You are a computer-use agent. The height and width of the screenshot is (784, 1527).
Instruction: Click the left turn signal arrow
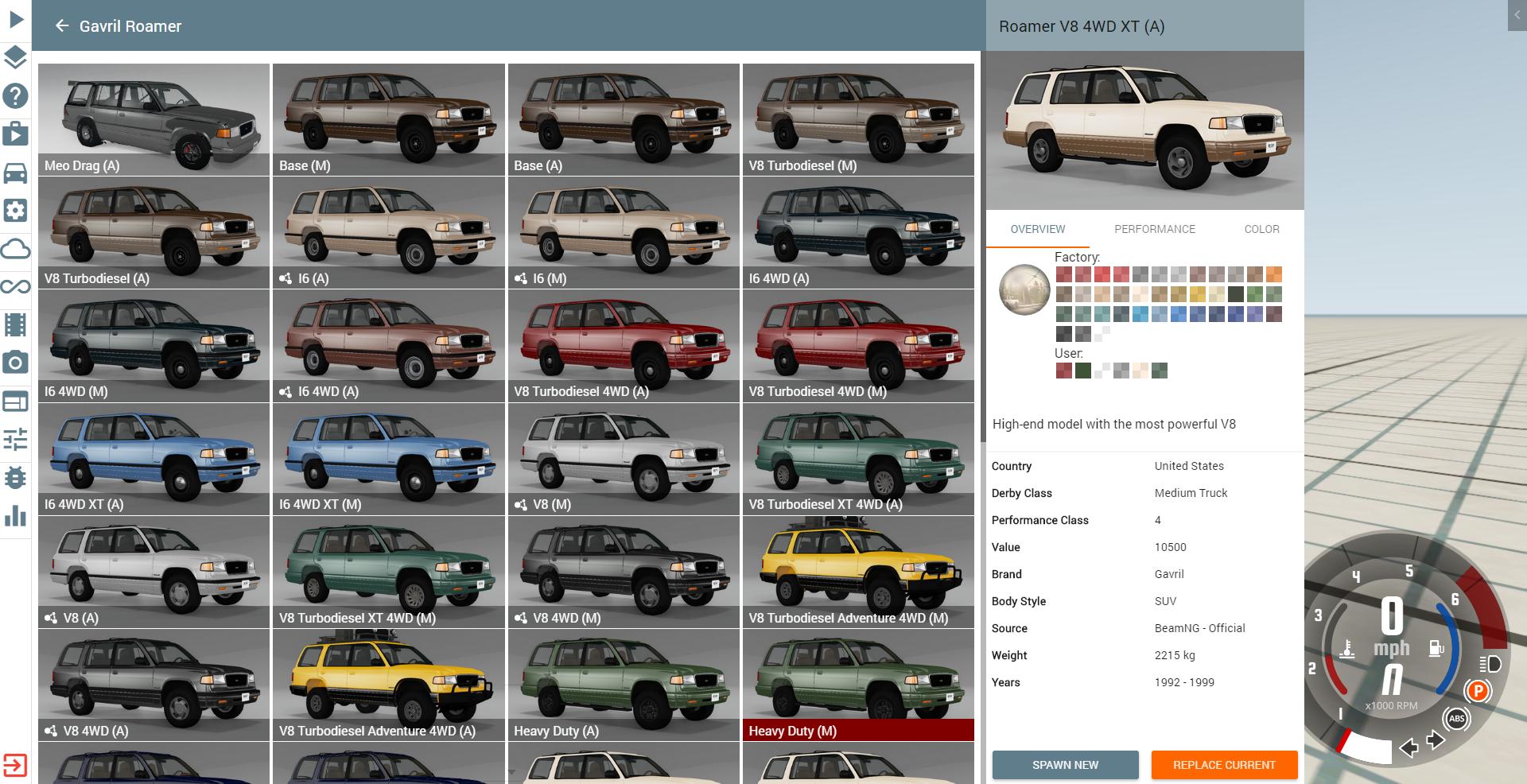(x=1408, y=747)
